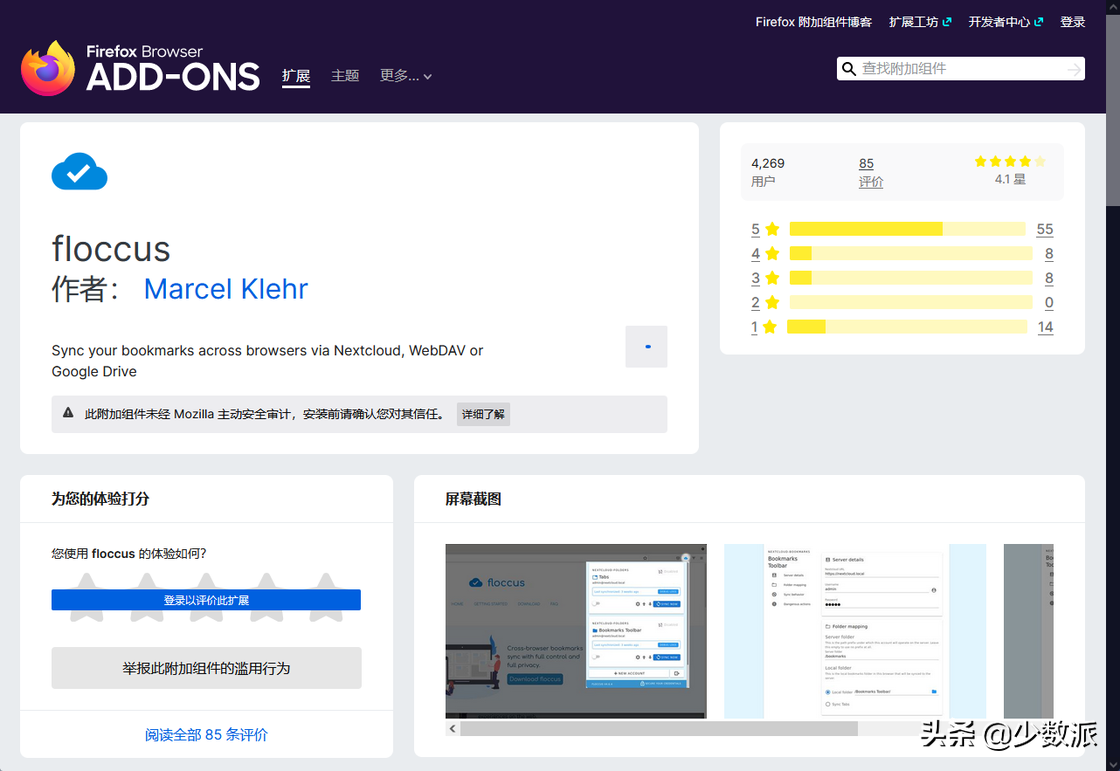
Task: Click the five-star rating row star
Action: click(x=772, y=229)
